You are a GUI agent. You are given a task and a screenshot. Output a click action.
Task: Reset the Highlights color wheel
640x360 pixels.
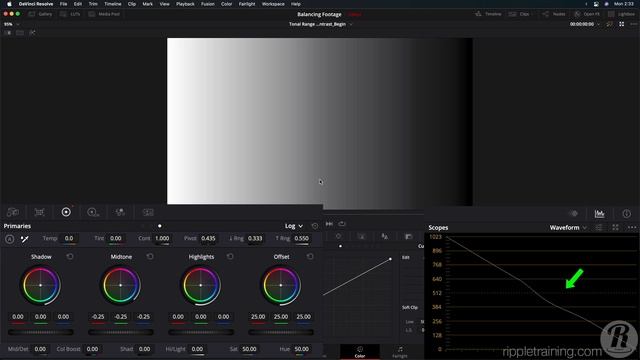tap(230, 256)
